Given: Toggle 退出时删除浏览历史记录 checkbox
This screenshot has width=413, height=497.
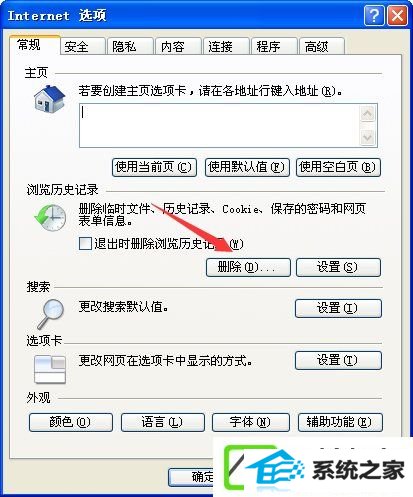Looking at the screenshot, I should (x=85, y=244).
